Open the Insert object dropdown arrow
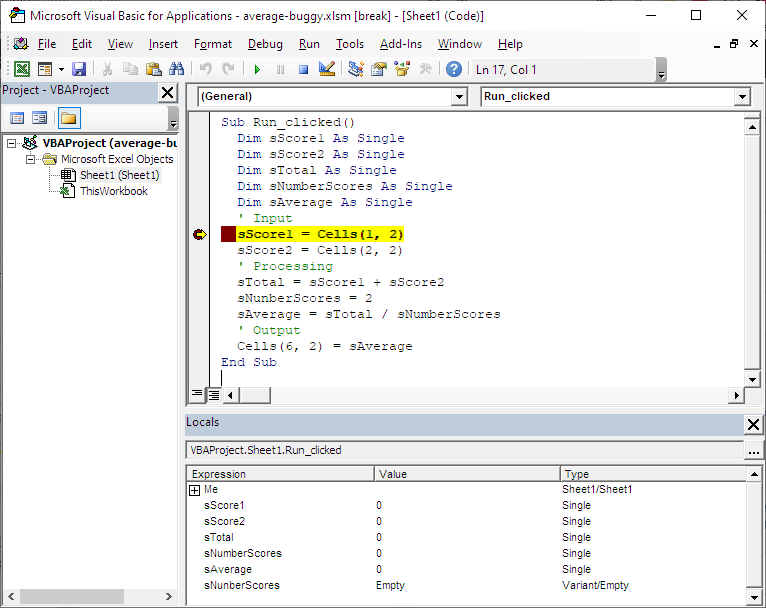The width and height of the screenshot is (766, 608). point(62,69)
